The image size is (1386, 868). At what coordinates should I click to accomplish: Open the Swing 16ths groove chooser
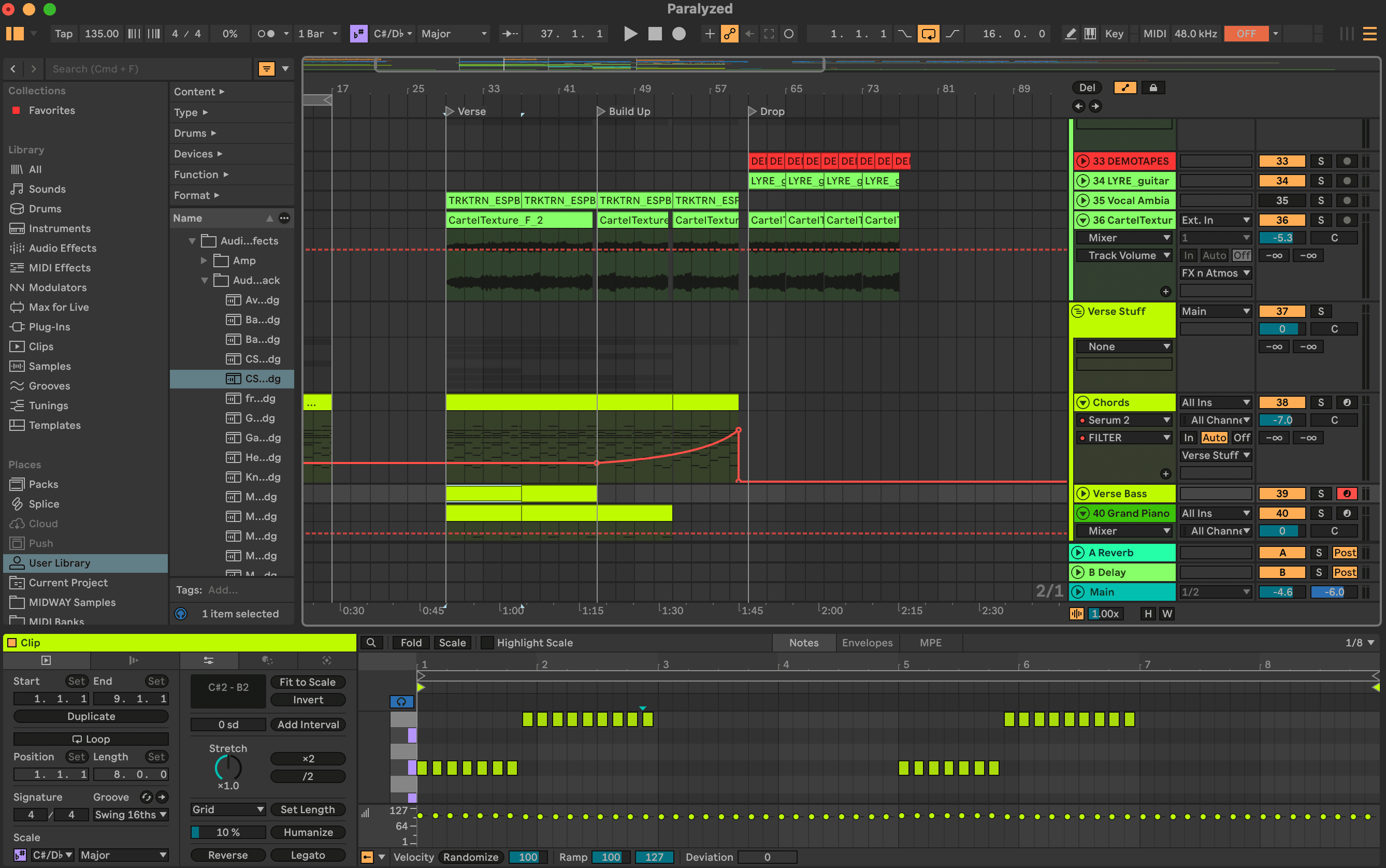tap(131, 815)
